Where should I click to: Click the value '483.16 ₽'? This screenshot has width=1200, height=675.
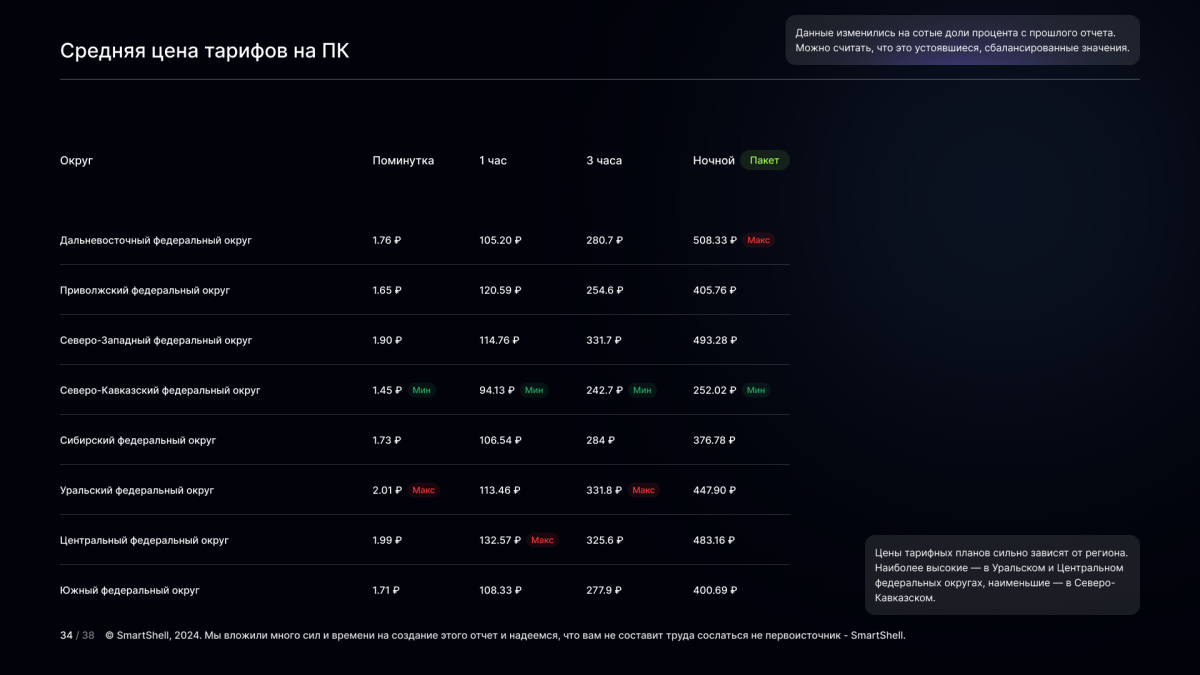(714, 541)
